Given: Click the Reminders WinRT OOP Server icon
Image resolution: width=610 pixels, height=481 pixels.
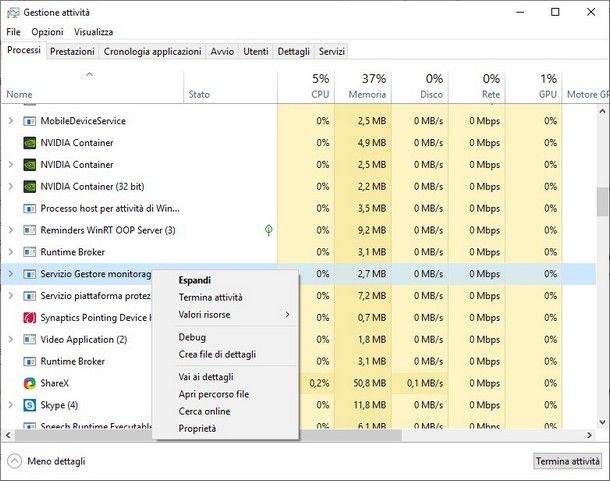Looking at the screenshot, I should click(30, 230).
